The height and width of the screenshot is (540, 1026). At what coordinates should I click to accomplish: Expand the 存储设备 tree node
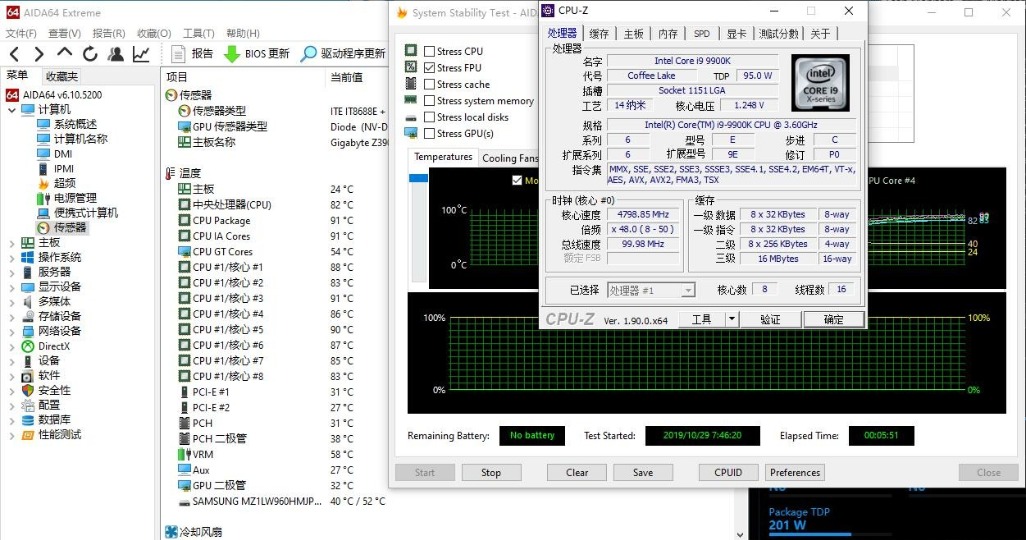click(x=12, y=317)
